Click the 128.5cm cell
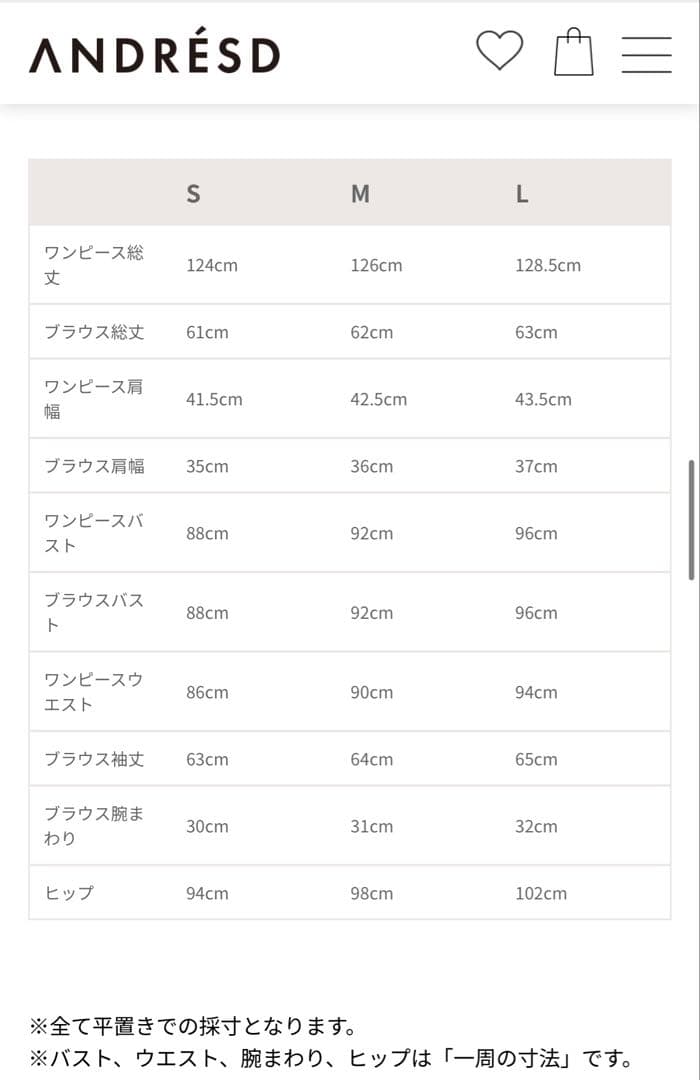Image resolution: width=700 pixels, height=1080 pixels. [547, 265]
